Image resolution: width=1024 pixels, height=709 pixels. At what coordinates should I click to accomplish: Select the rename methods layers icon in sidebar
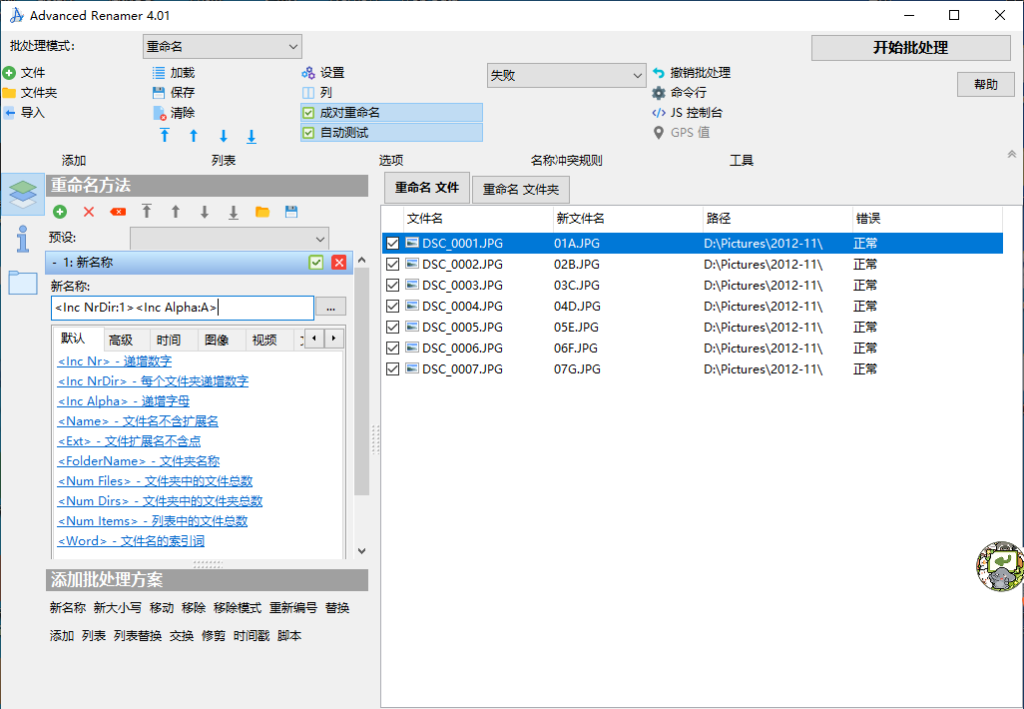pos(23,194)
